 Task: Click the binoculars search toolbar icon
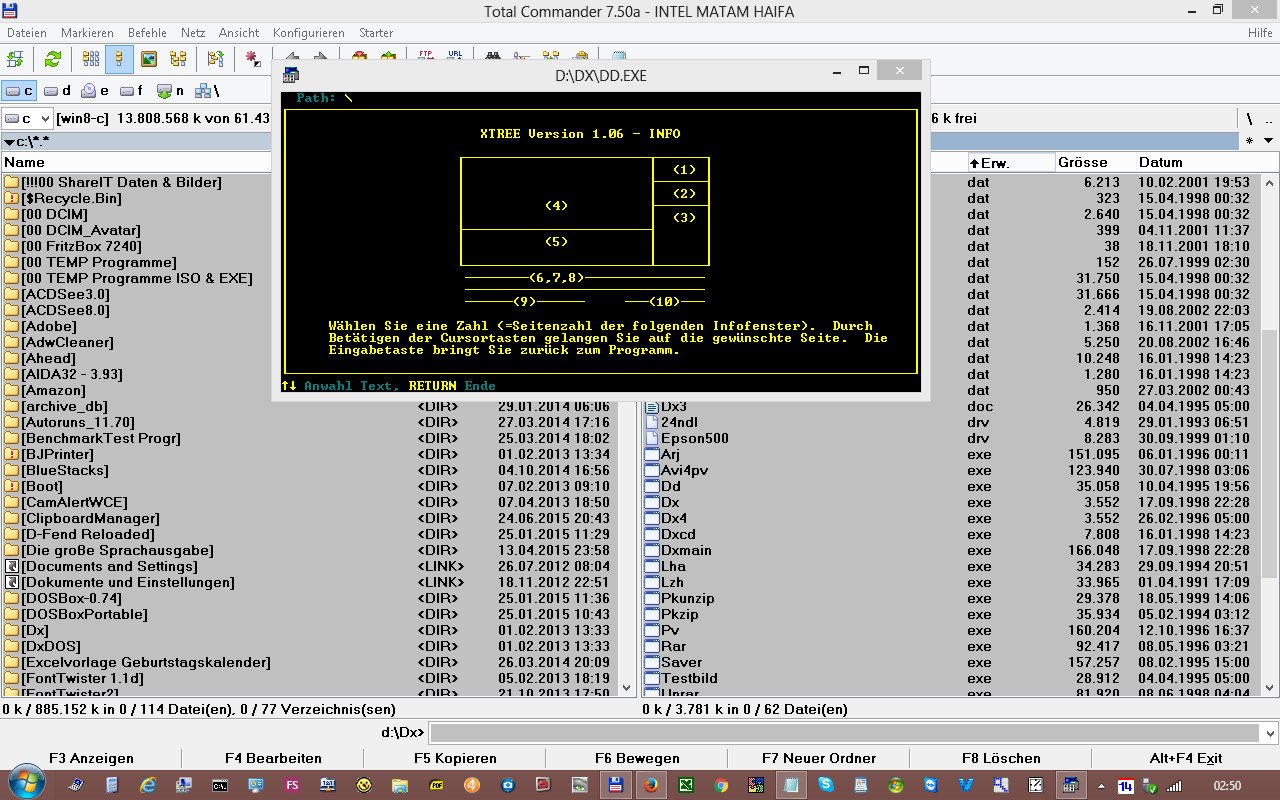pyautogui.click(x=493, y=55)
